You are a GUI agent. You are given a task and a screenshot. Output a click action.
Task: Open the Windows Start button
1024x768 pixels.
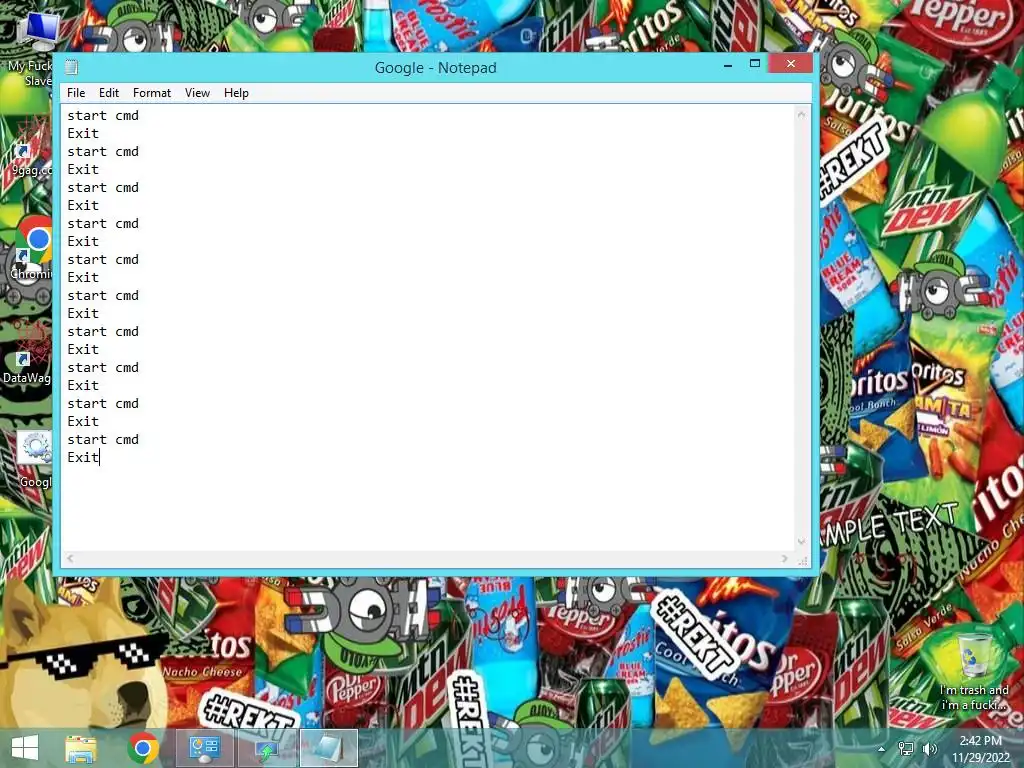(25, 748)
